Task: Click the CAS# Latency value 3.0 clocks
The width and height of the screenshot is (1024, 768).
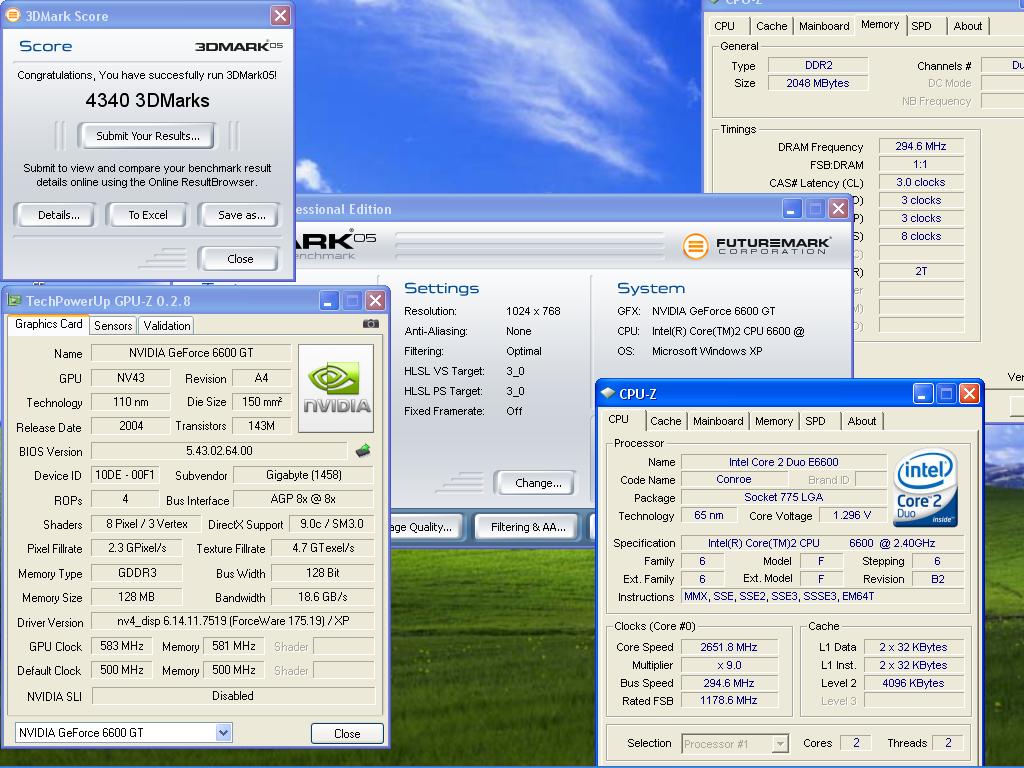Action: point(921,182)
